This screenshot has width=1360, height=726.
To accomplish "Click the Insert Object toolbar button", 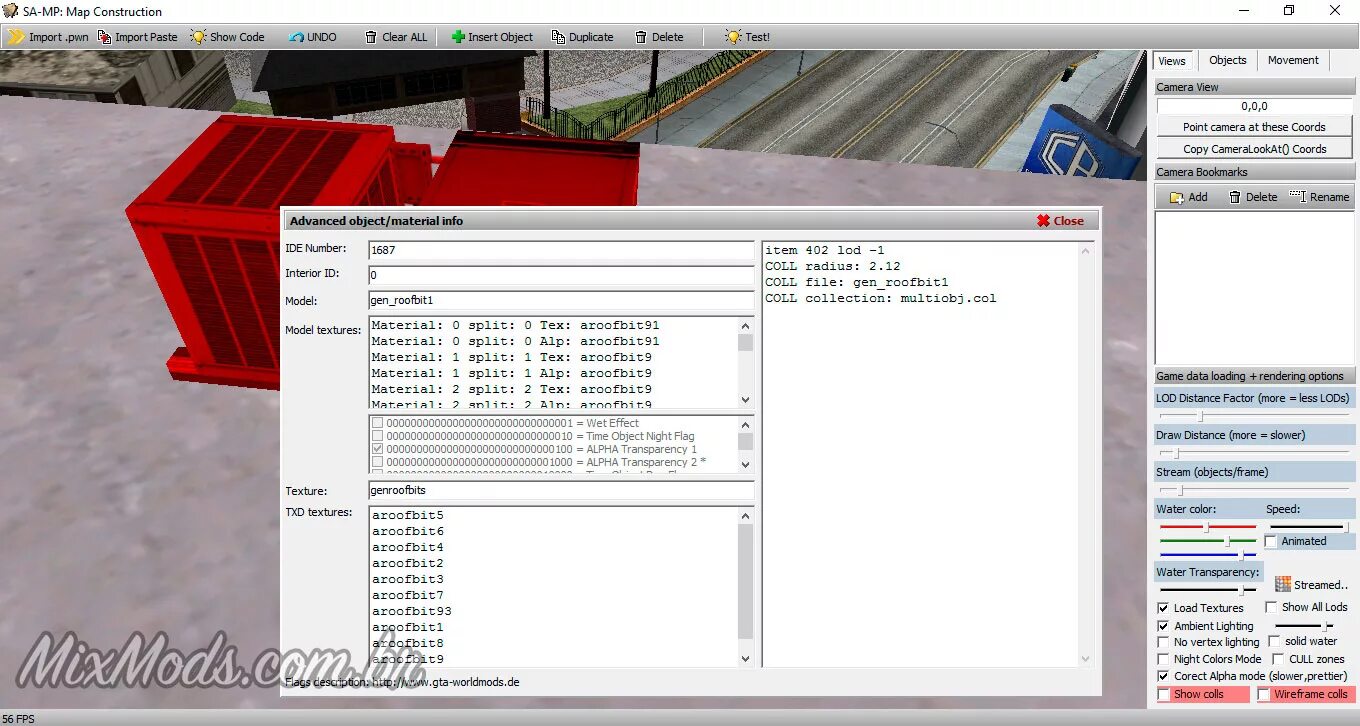I will (492, 37).
